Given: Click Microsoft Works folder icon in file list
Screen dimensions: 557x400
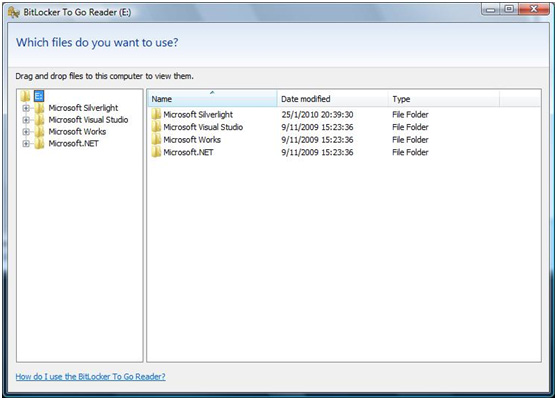Looking at the screenshot, I should [x=156, y=140].
